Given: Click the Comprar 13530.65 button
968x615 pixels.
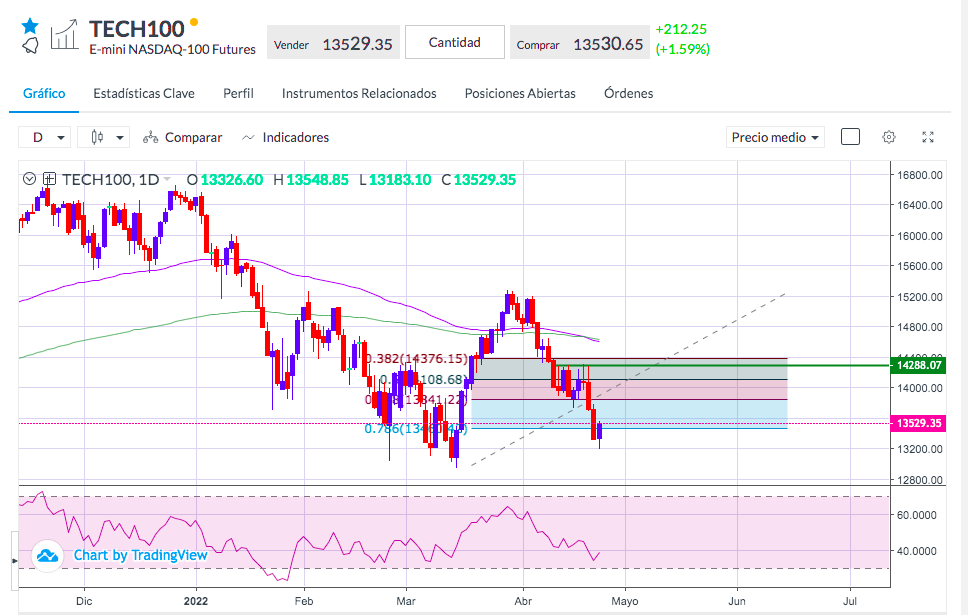Looking at the screenshot, I should point(580,42).
